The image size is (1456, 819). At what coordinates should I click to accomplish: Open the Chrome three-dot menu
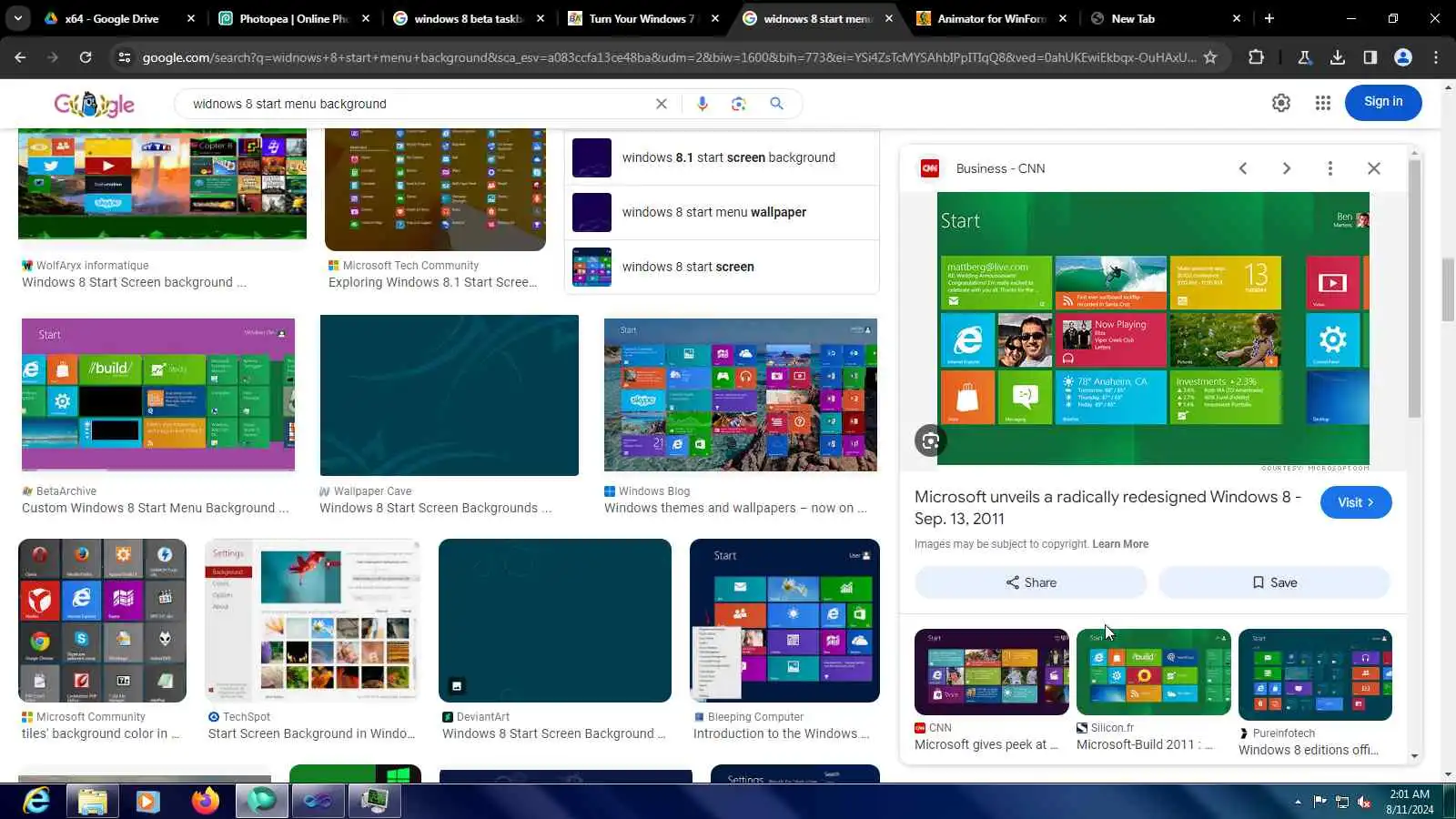1436,57
